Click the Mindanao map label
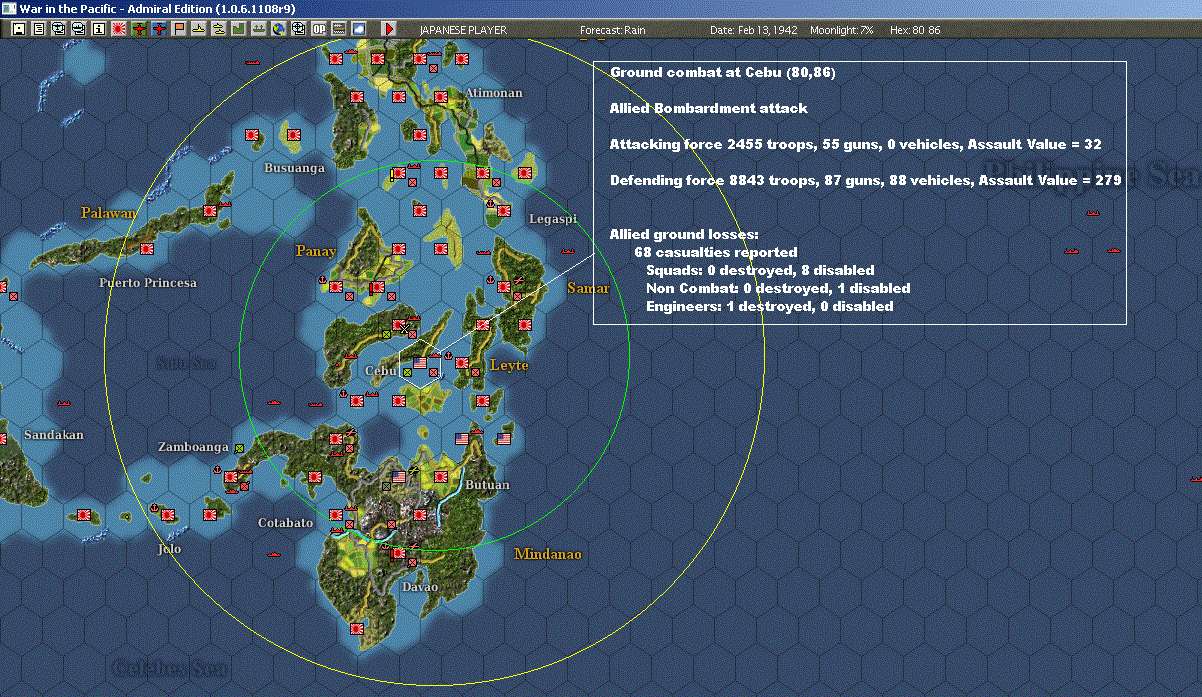 tap(548, 554)
